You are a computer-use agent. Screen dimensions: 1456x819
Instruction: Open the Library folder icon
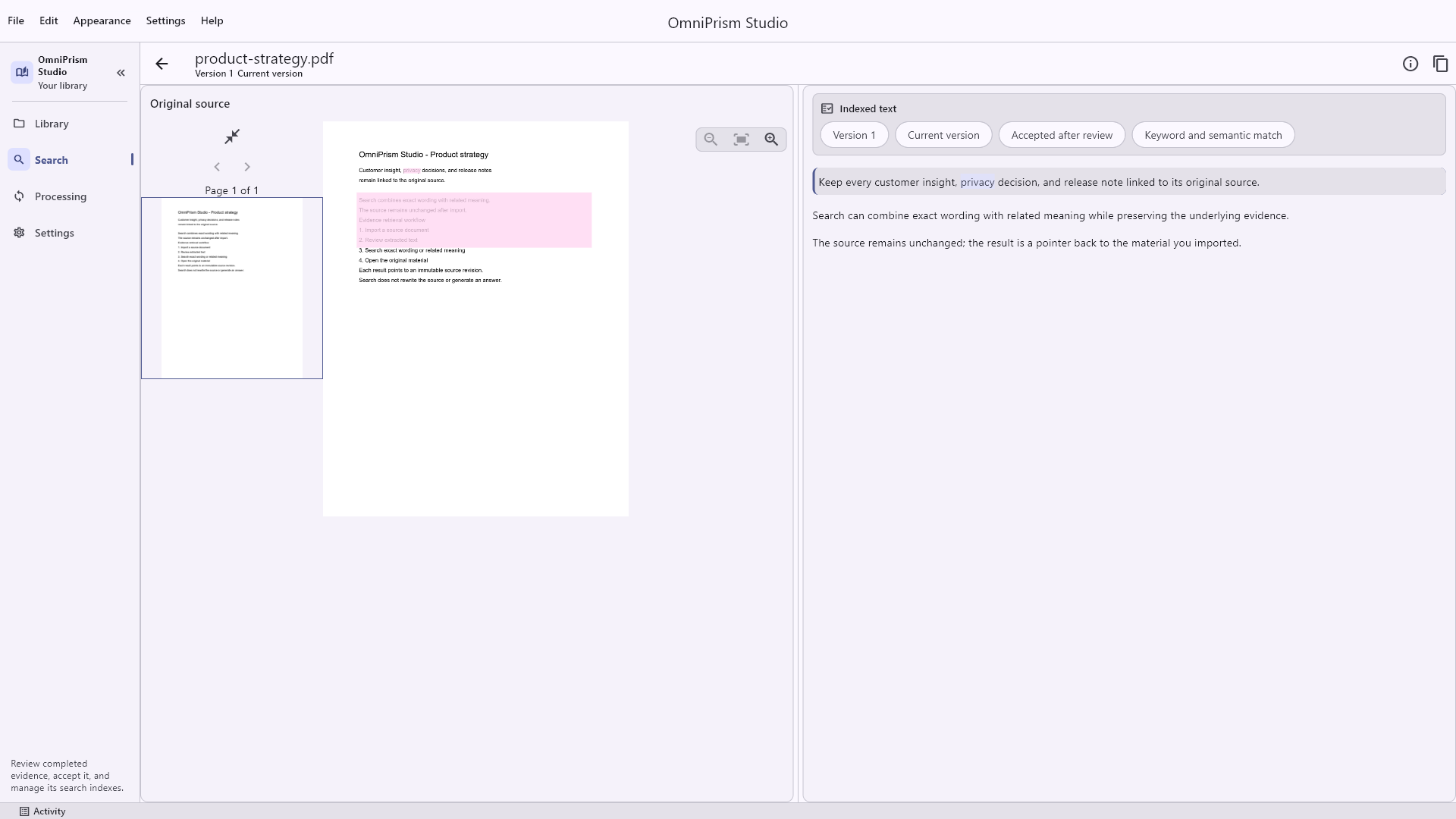[x=19, y=123]
